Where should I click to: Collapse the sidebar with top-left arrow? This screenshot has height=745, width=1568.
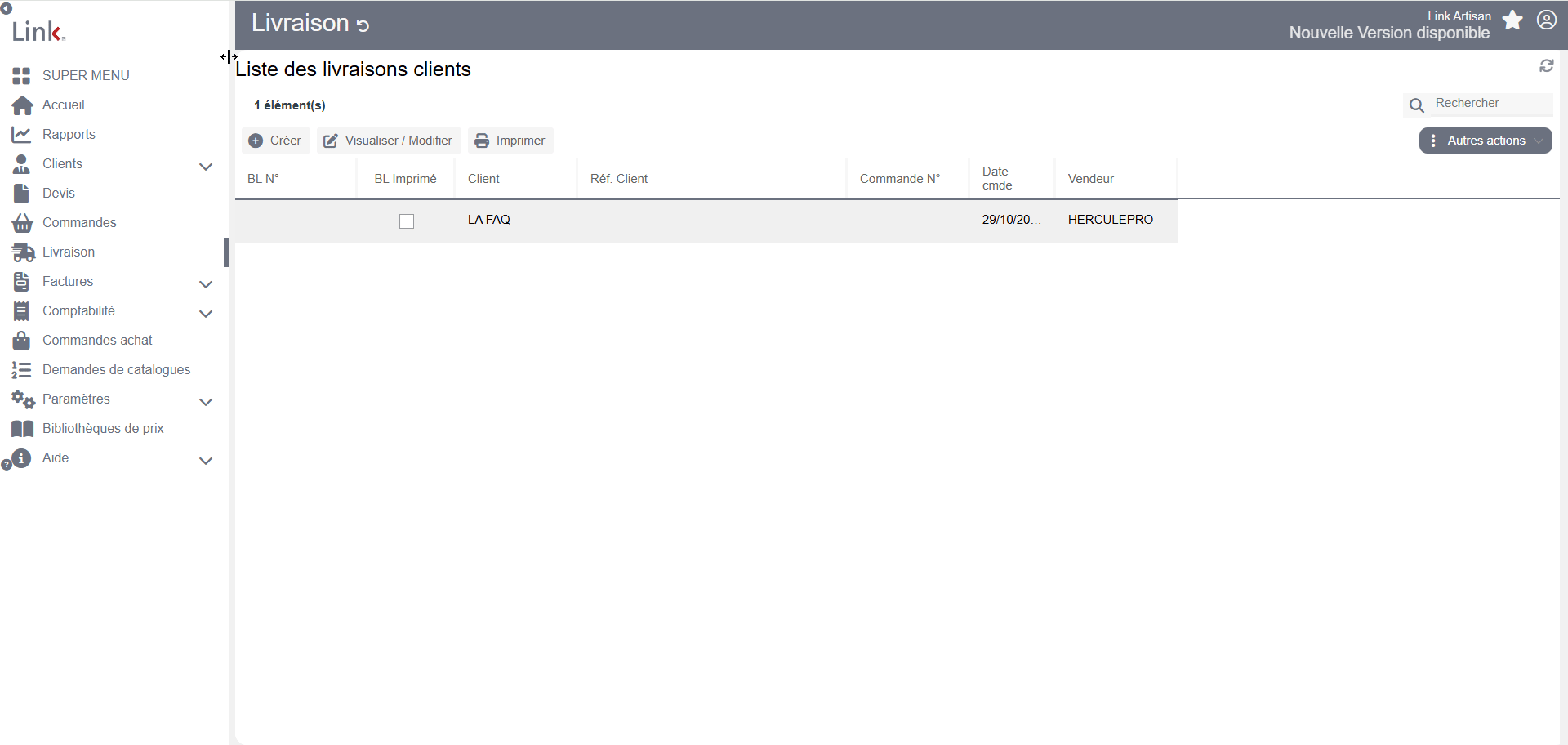(7, 9)
